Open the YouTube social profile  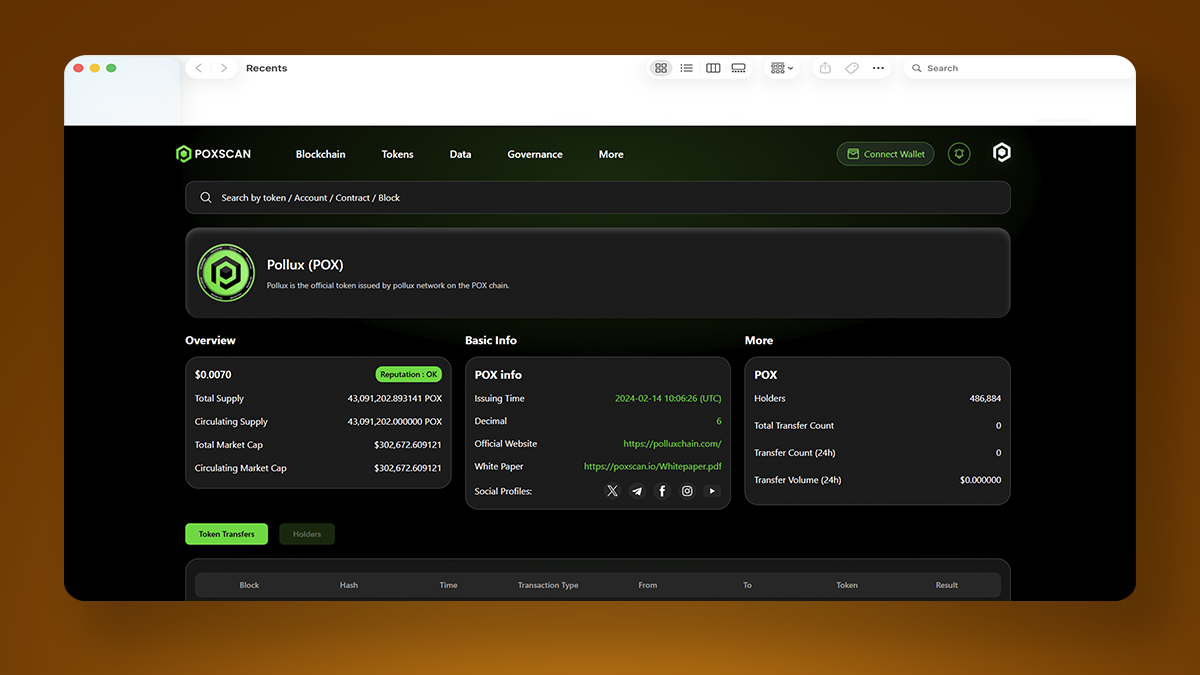click(x=712, y=491)
